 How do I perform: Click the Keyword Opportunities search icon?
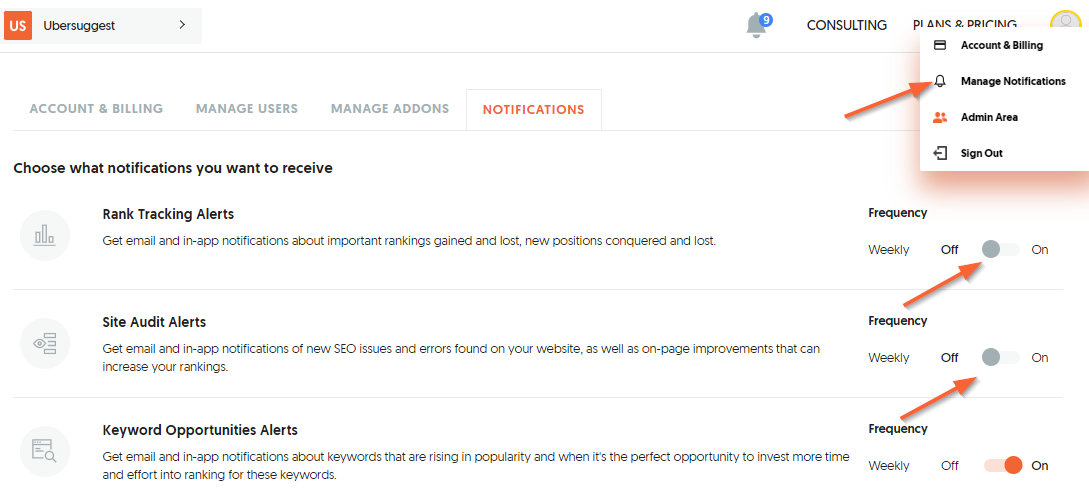[x=45, y=452]
